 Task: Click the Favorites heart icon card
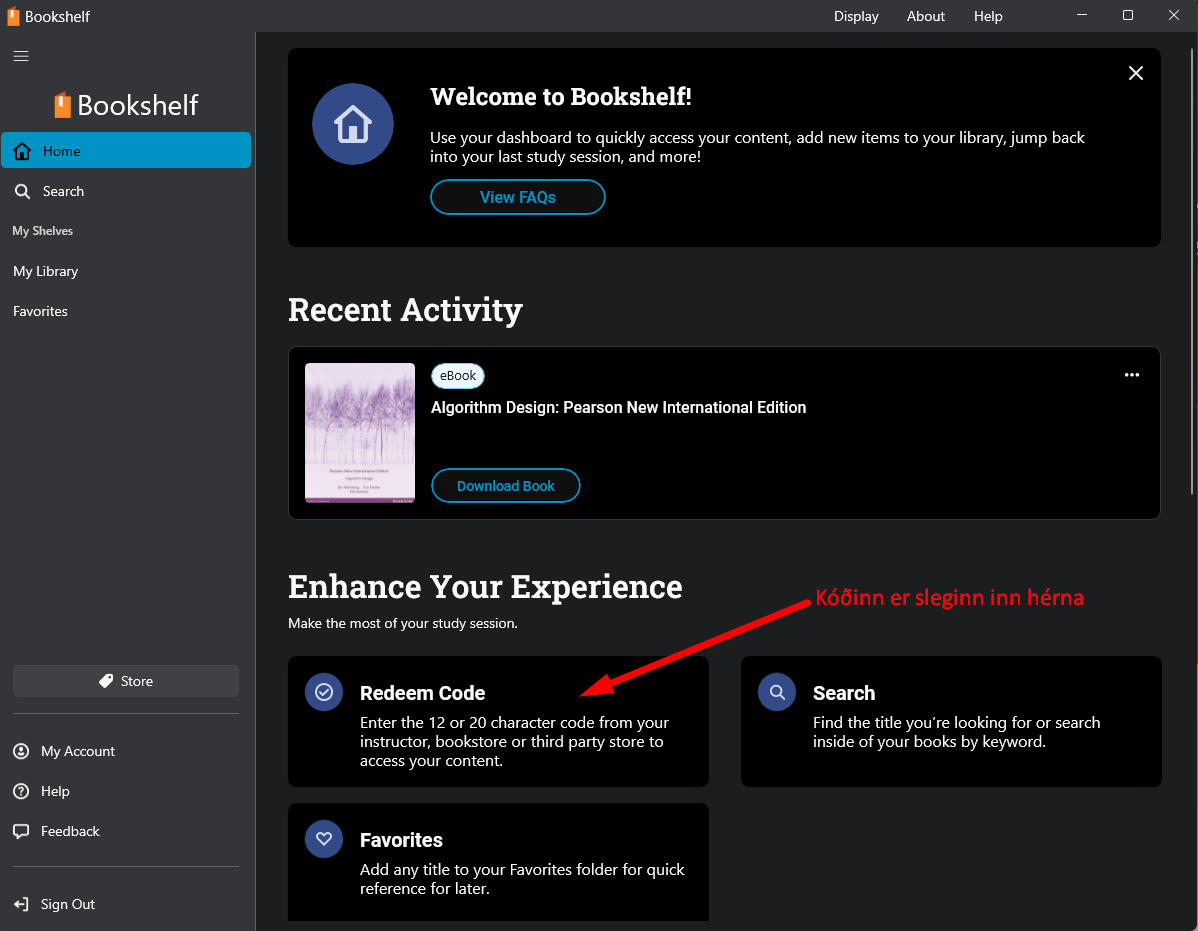point(324,839)
